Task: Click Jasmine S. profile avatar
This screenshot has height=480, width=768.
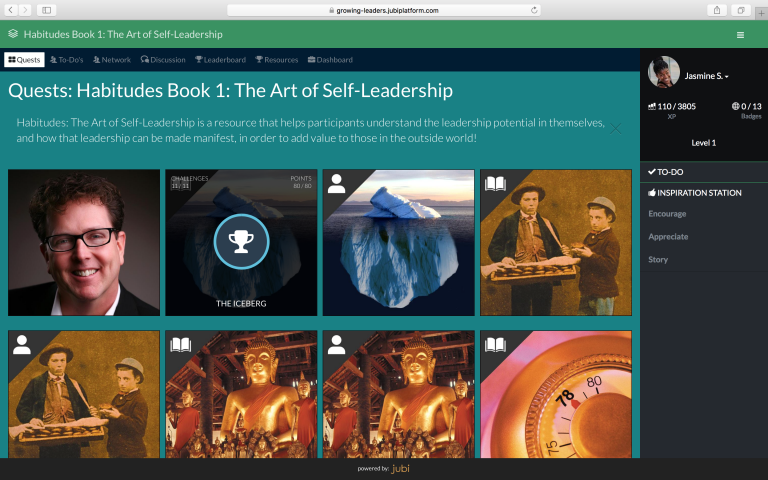Action: pyautogui.click(x=664, y=72)
